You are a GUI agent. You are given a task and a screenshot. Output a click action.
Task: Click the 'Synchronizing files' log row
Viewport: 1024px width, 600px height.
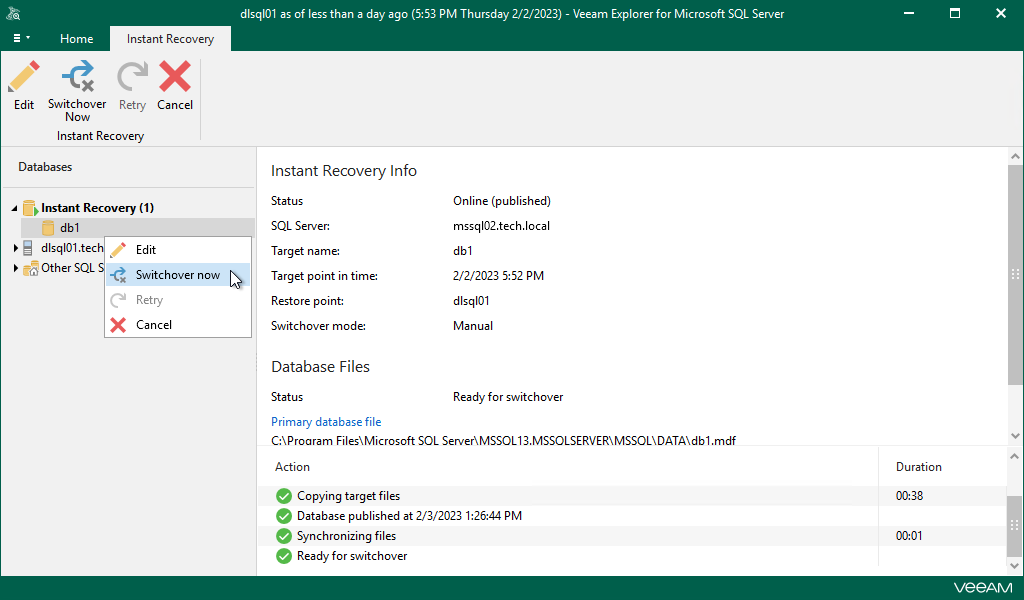click(x=632, y=536)
